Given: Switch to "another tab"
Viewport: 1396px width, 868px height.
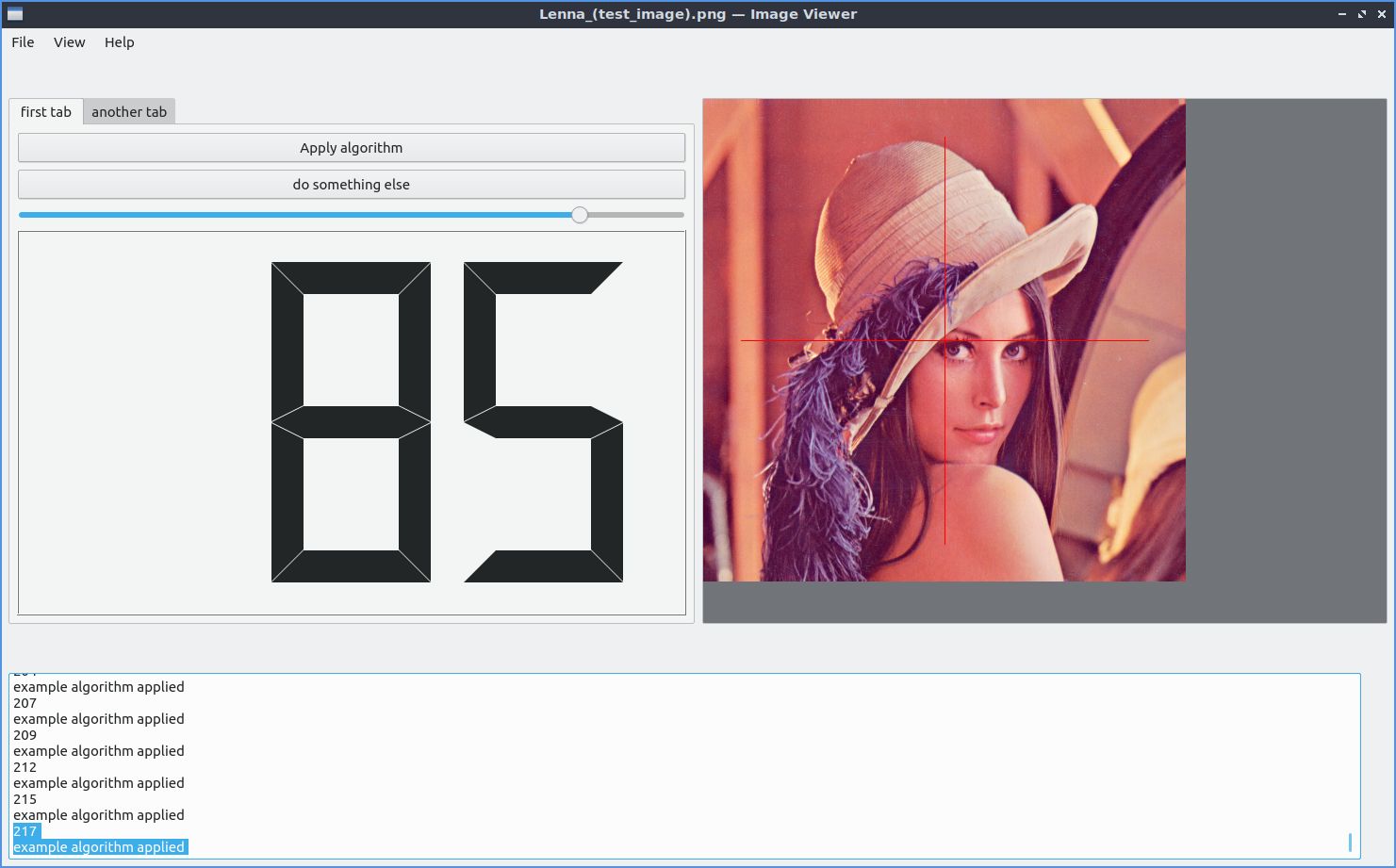Looking at the screenshot, I should pyautogui.click(x=129, y=112).
